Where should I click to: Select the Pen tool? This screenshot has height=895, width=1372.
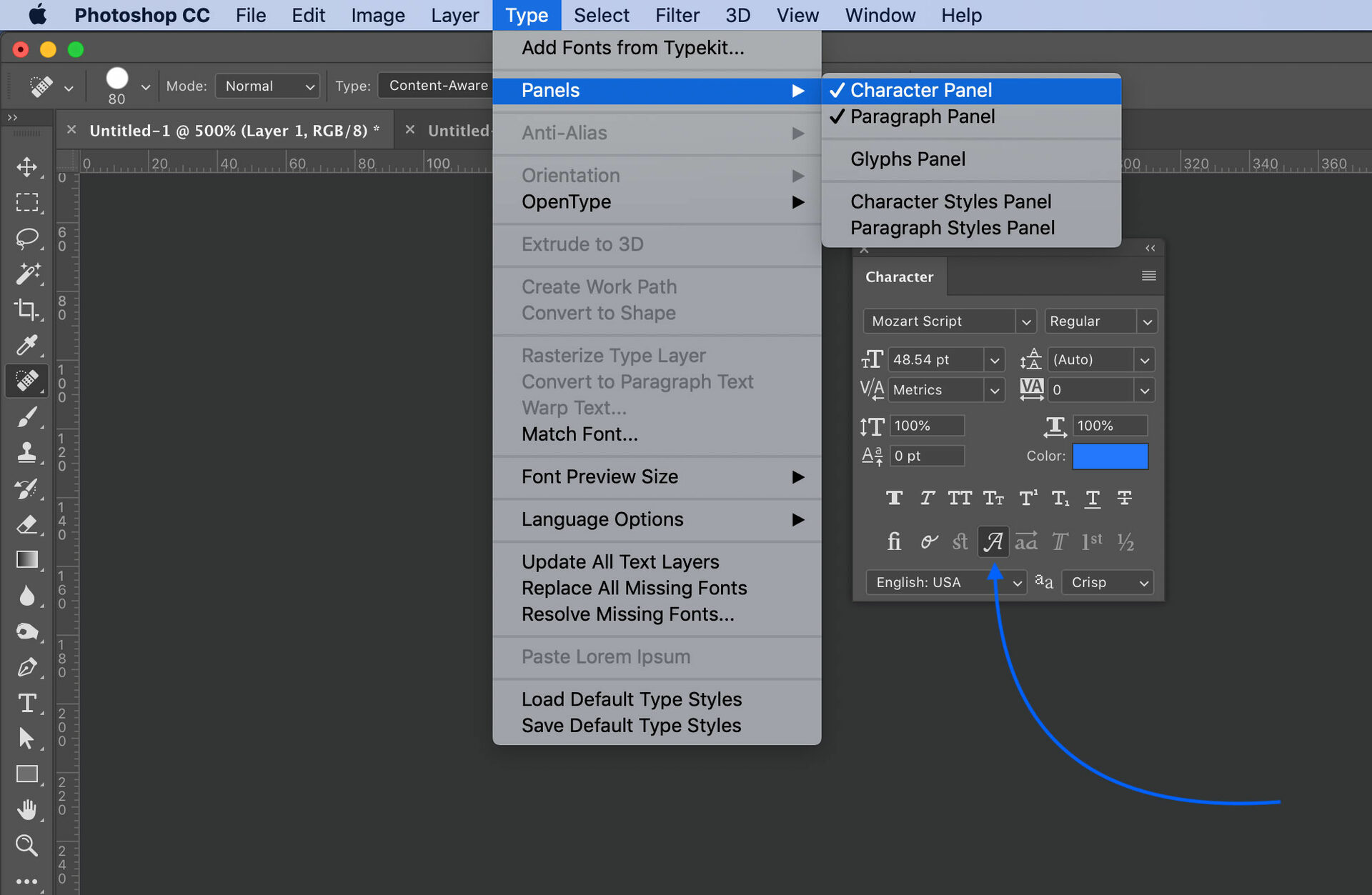click(27, 667)
